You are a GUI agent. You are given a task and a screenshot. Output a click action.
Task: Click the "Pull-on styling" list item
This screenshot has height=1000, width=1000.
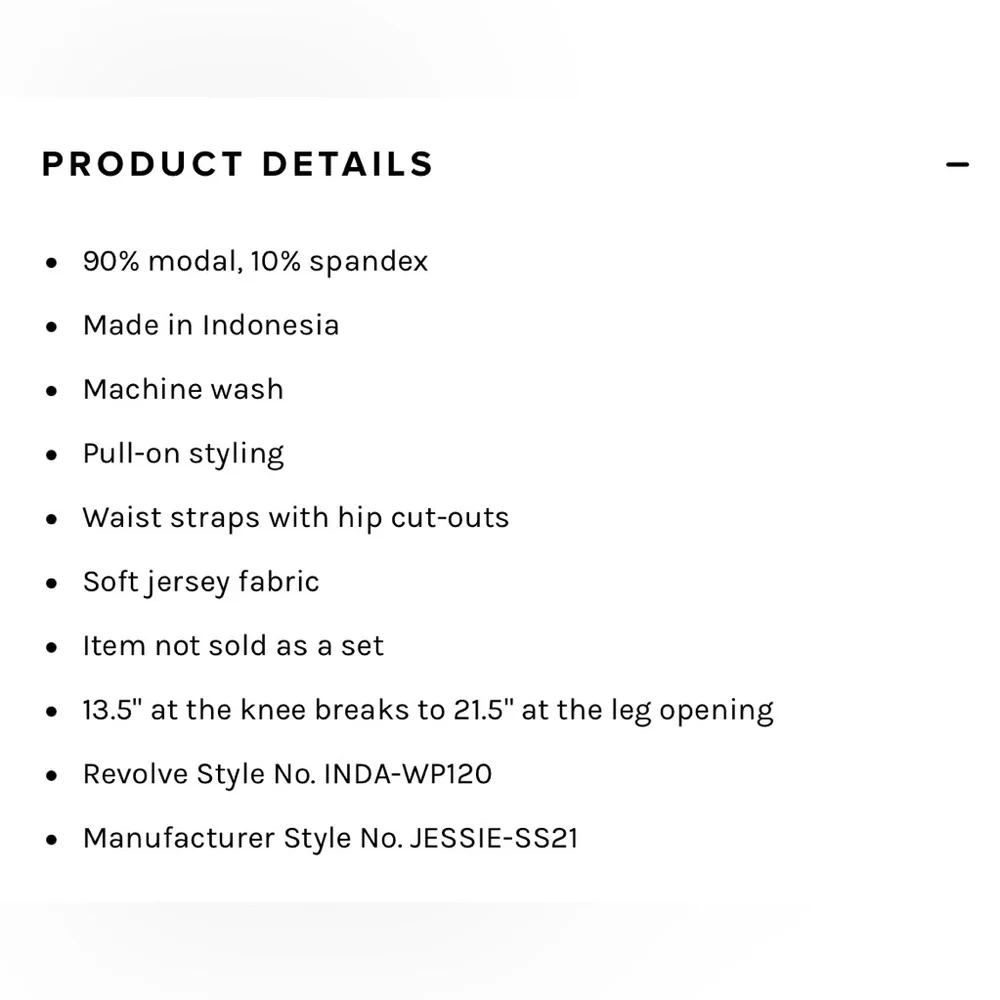coord(183,454)
